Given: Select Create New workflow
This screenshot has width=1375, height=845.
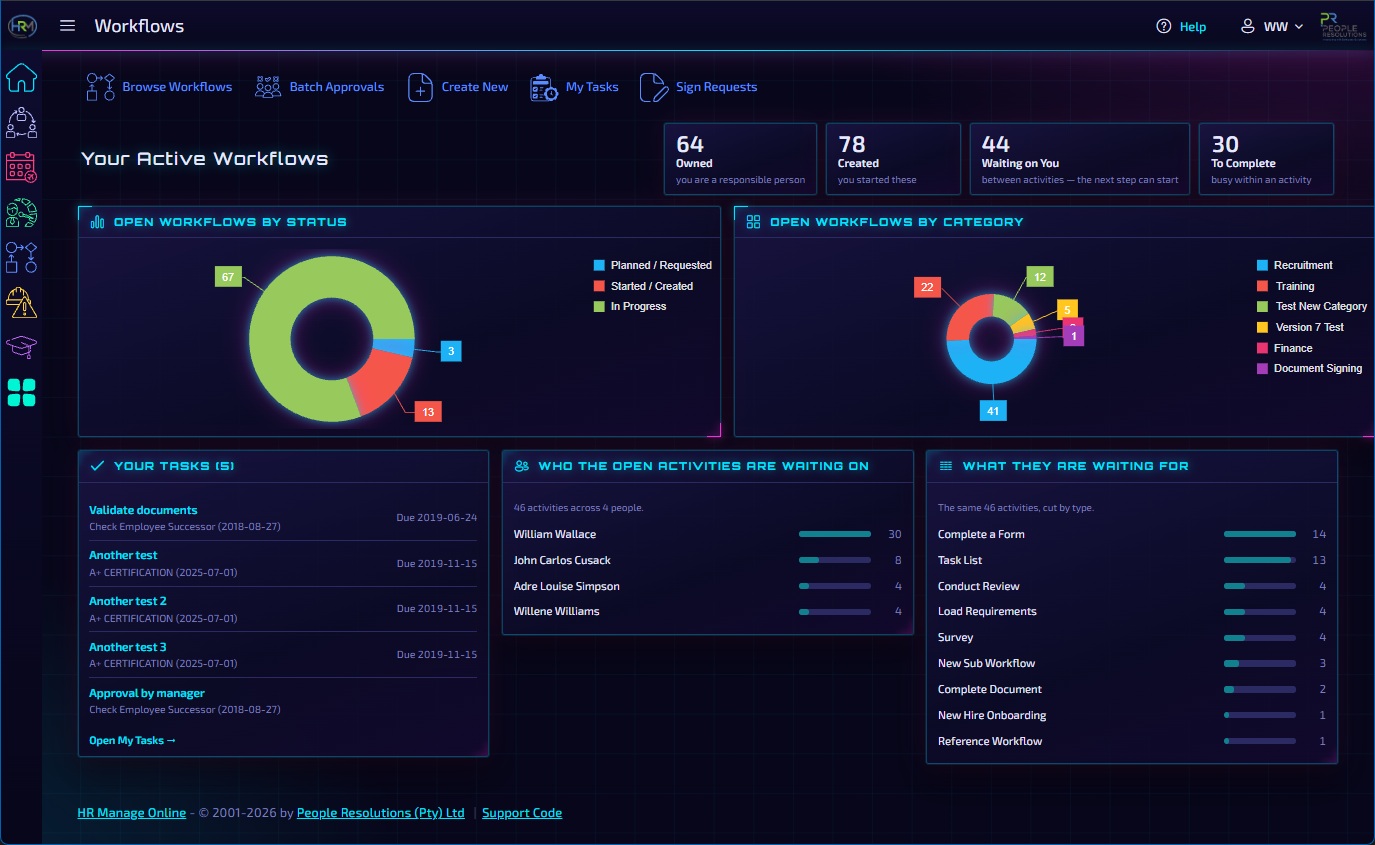Looking at the screenshot, I should click(x=475, y=87).
